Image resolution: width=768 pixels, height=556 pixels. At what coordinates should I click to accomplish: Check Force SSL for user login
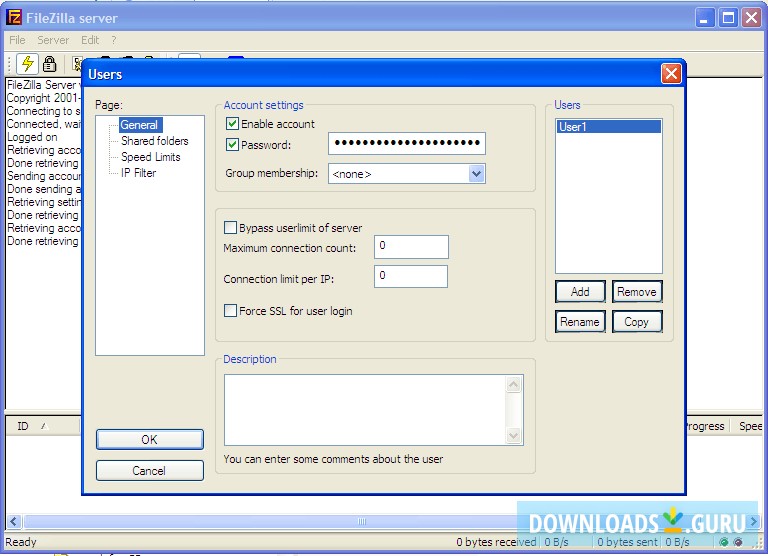230,311
